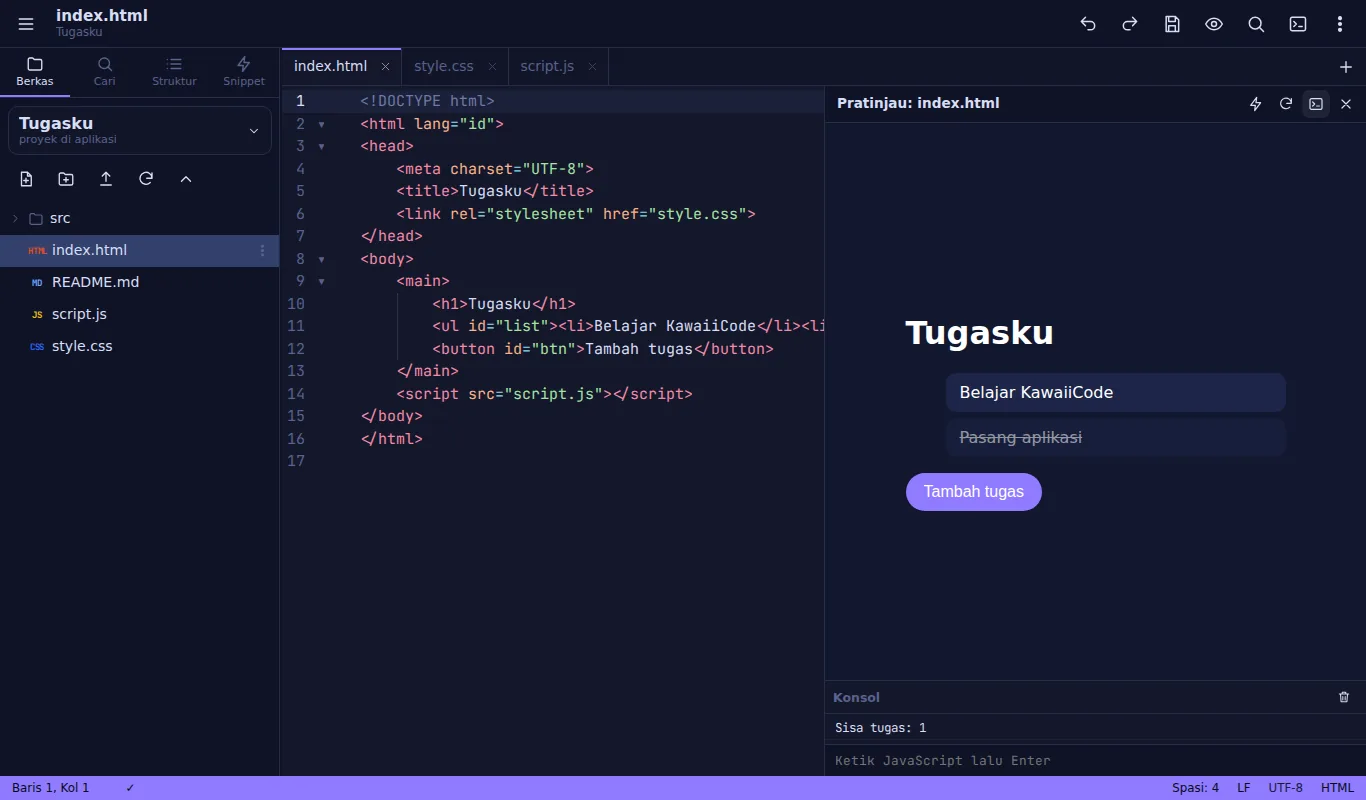This screenshot has height=800, width=1366.
Task: Open the more options kebab menu
Action: [1340, 24]
